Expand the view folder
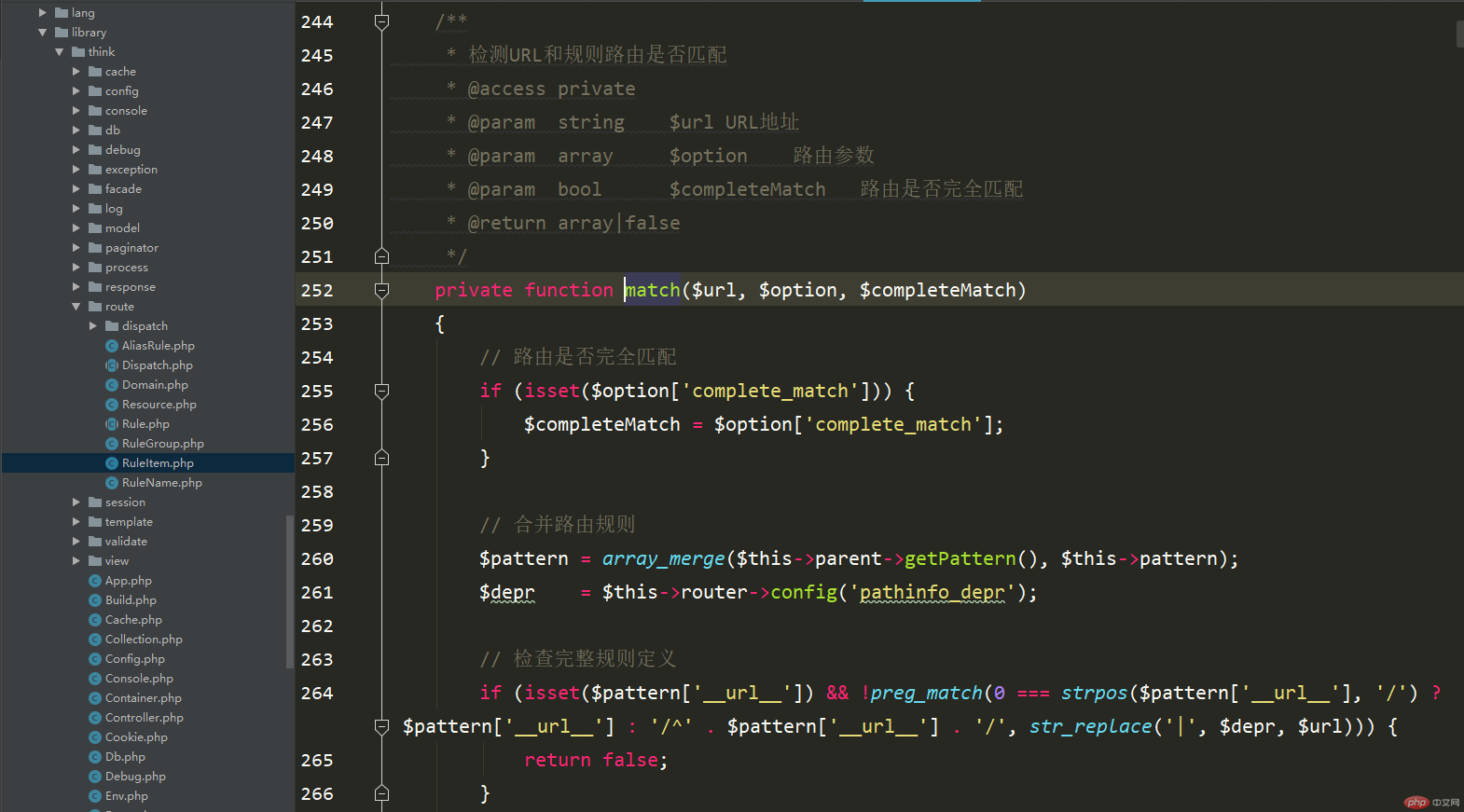The image size is (1464, 812). [76, 561]
